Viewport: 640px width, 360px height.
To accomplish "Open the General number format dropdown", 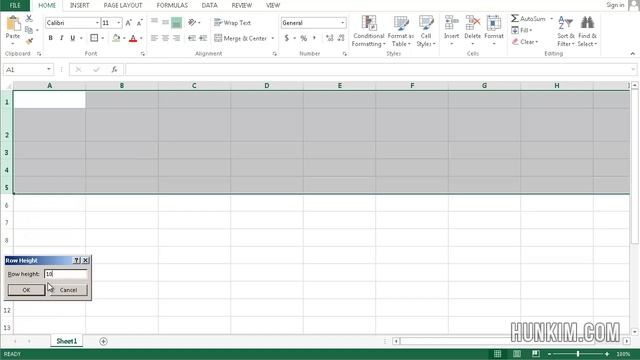I will click(x=342, y=23).
